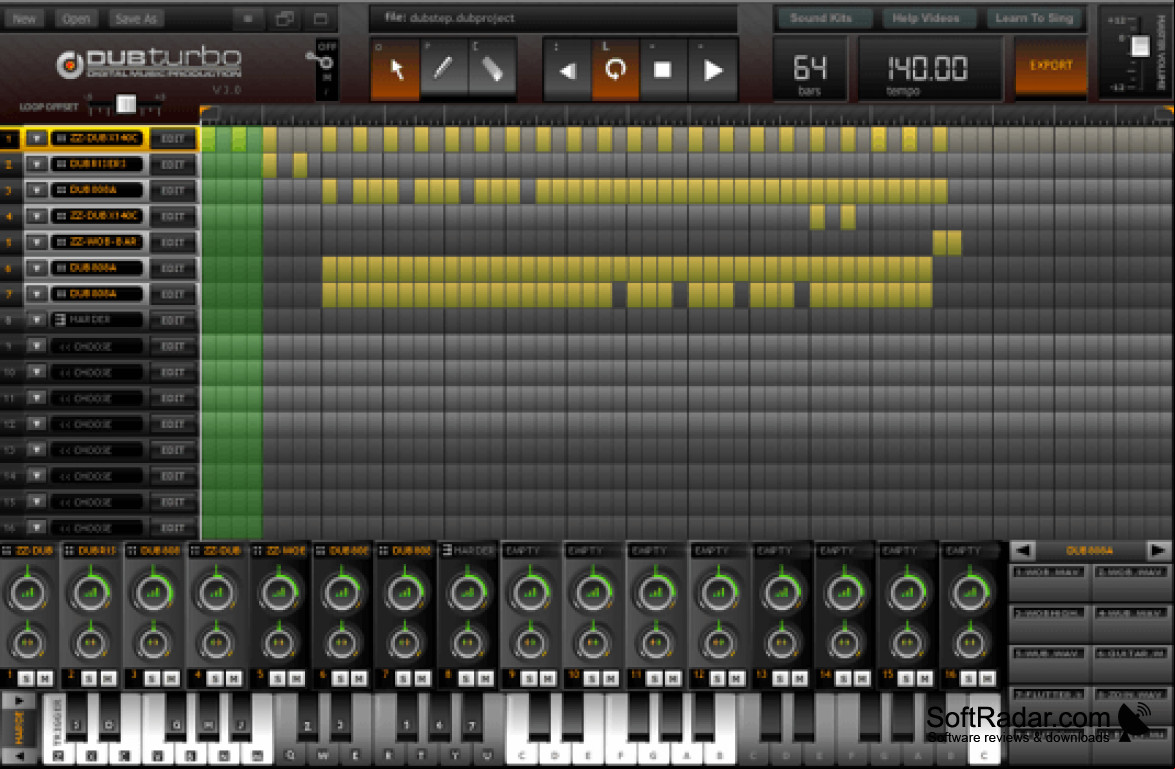Solo mixer channel 3

pyautogui.click(x=152, y=678)
